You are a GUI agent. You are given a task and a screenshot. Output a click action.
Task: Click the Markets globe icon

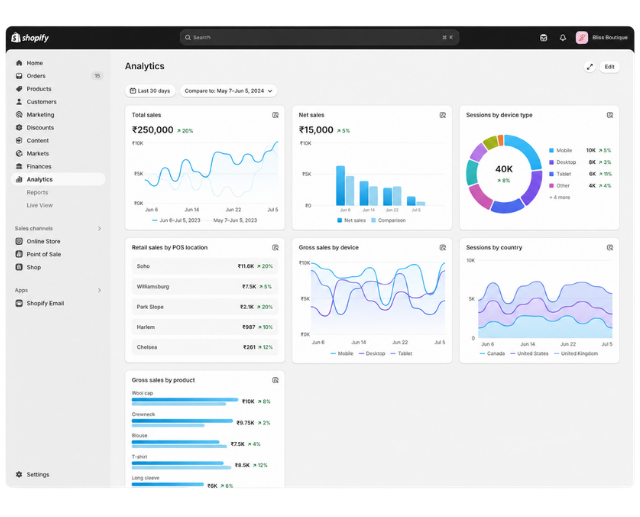tap(19, 153)
